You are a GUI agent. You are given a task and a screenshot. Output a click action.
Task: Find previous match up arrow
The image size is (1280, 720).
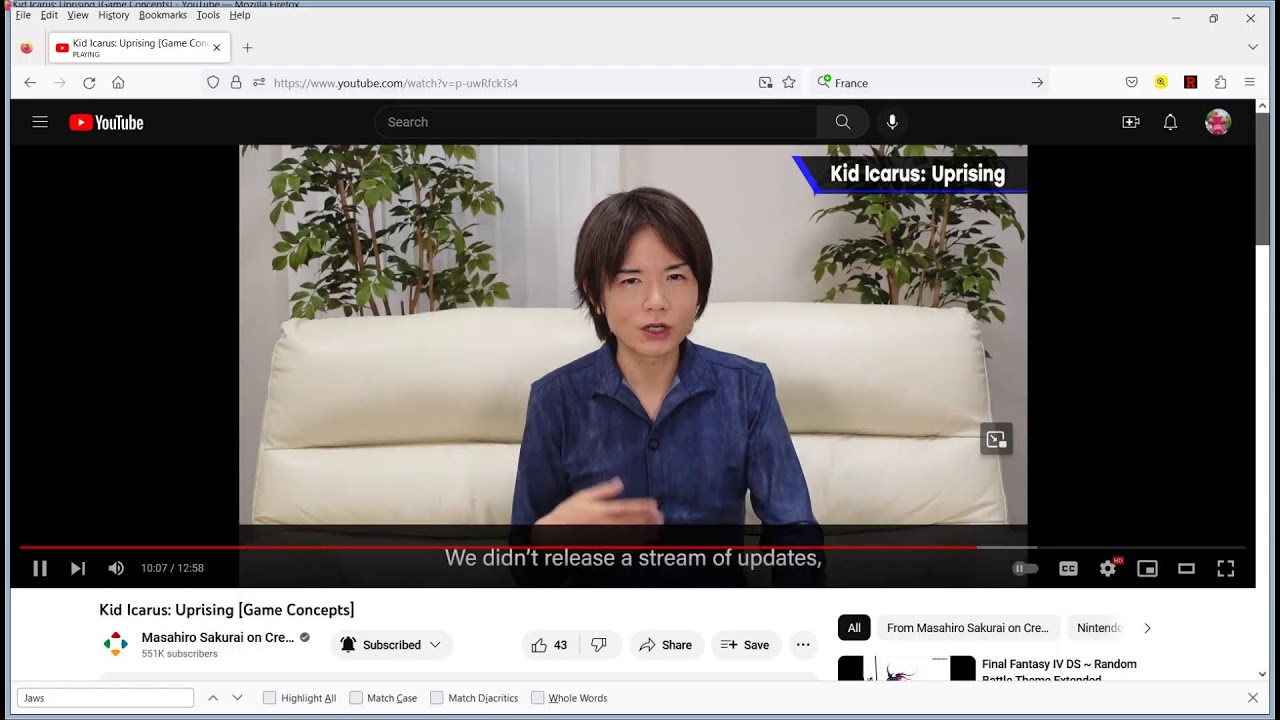213,698
